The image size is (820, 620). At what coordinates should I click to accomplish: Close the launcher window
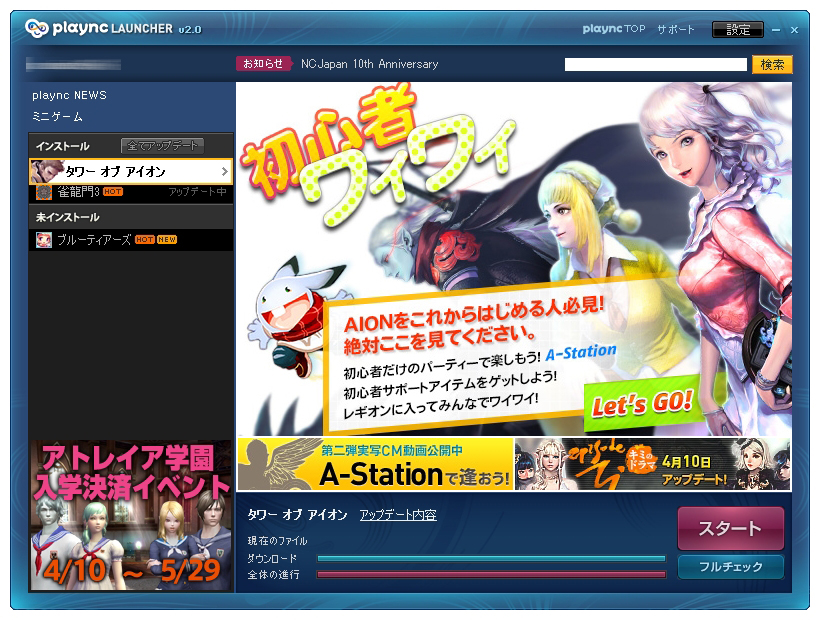tap(794, 30)
